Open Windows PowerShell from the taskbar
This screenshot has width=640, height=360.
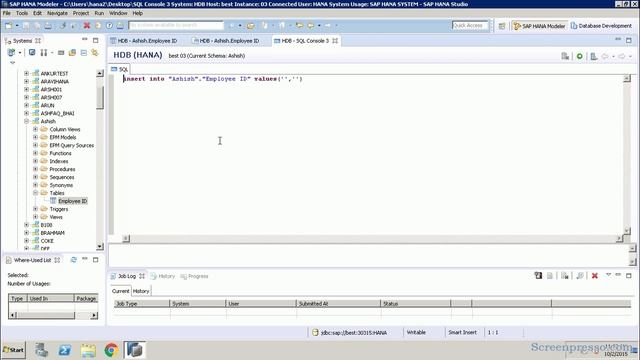click(65, 350)
